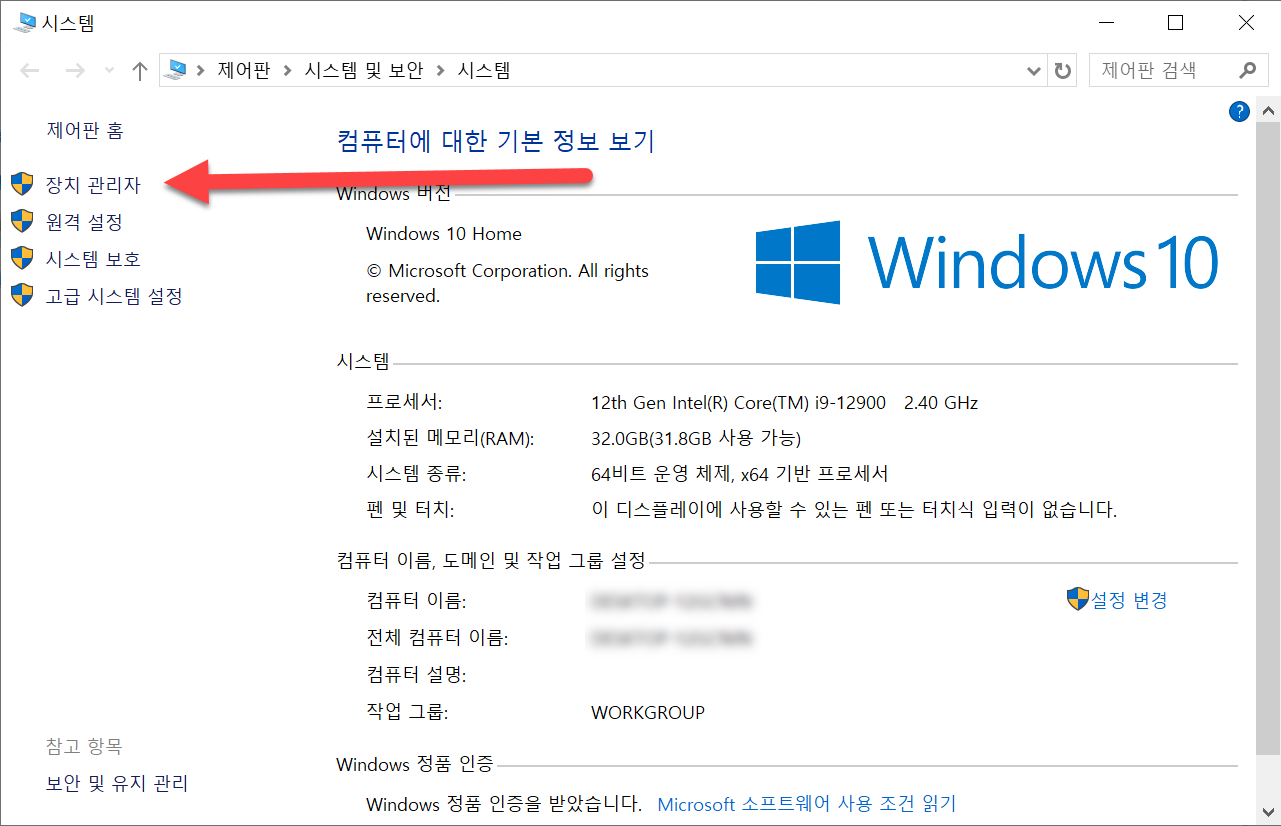Click RAM value 32.0GB(31.8GB 사용 가능)
Image resolution: width=1281 pixels, height=826 pixels.
pos(696,438)
